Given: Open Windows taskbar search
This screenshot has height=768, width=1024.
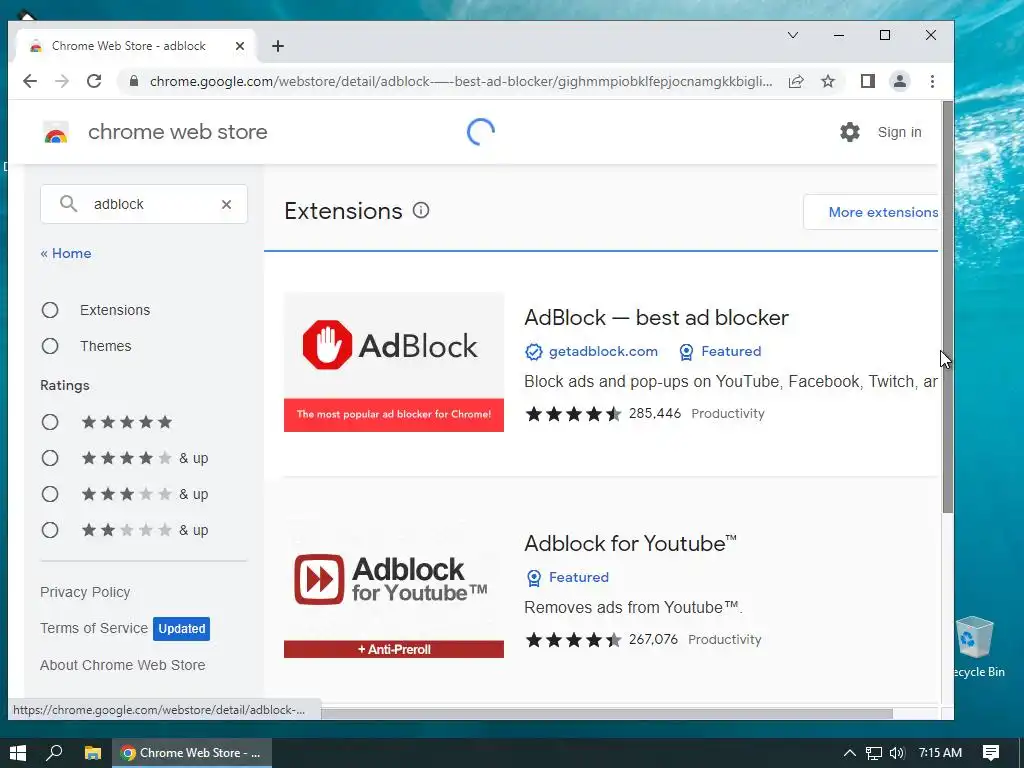Looking at the screenshot, I should click(x=54, y=752).
